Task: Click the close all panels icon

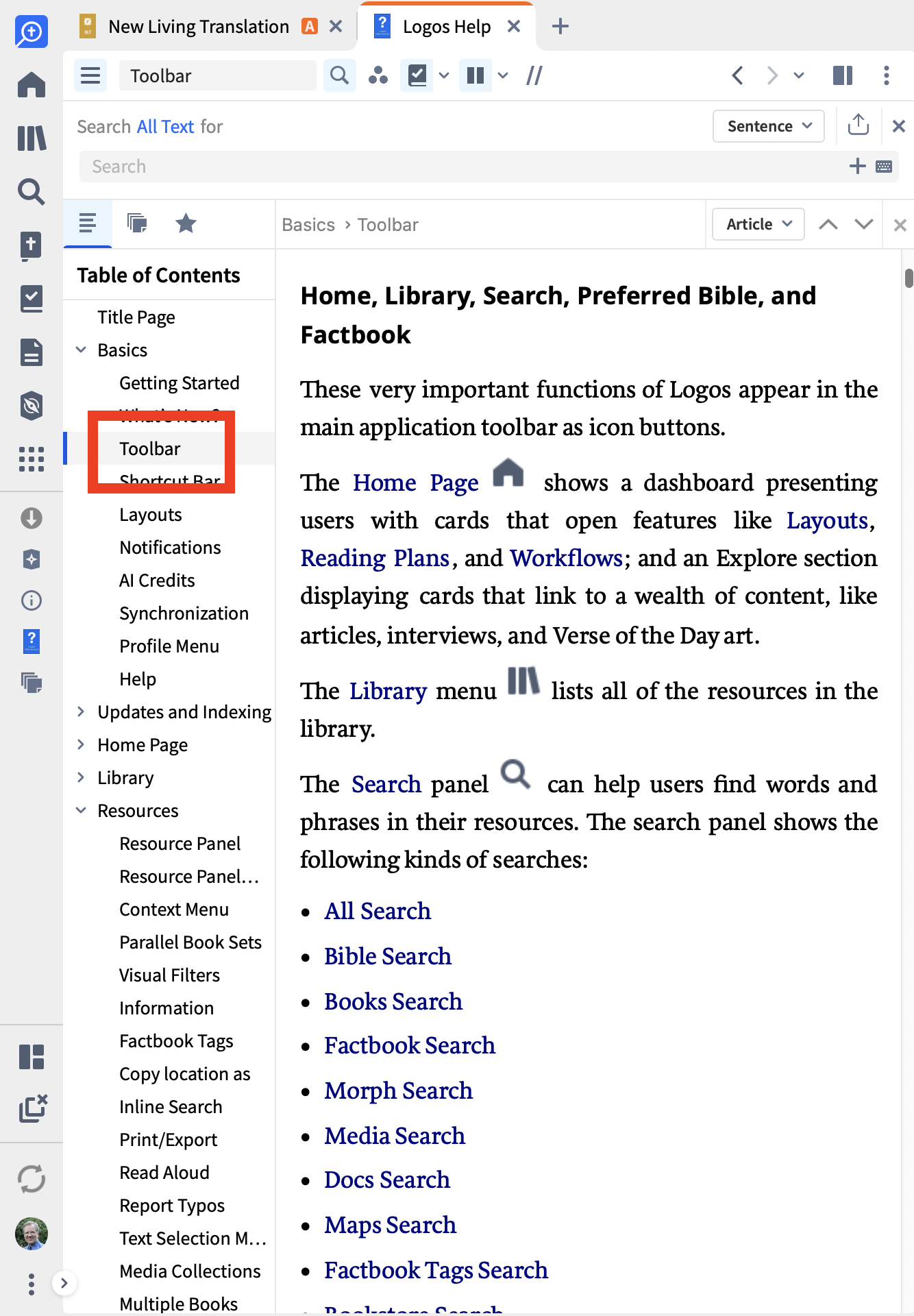Action: pyautogui.click(x=33, y=1108)
